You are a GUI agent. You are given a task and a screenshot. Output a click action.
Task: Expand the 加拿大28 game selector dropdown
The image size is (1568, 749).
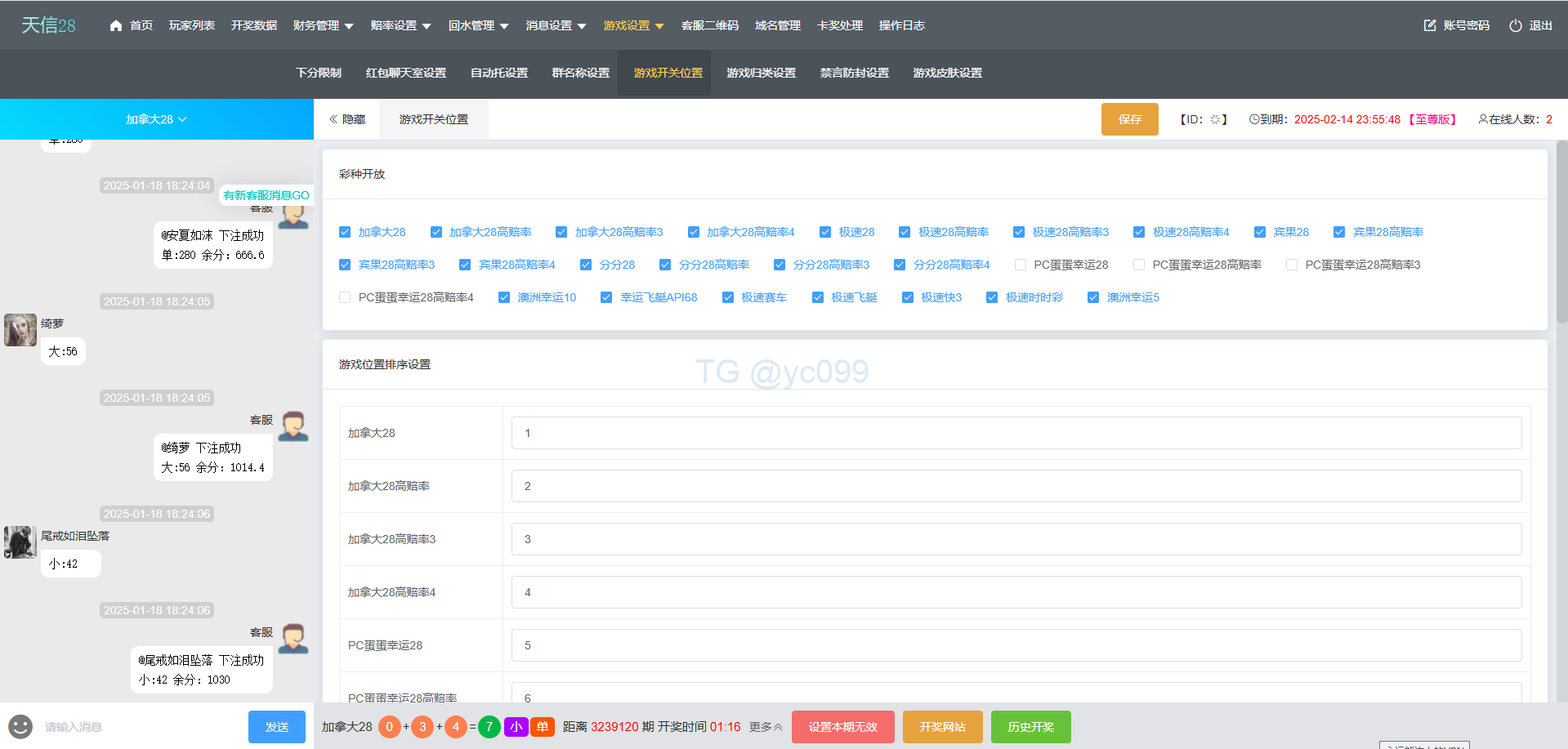point(156,119)
